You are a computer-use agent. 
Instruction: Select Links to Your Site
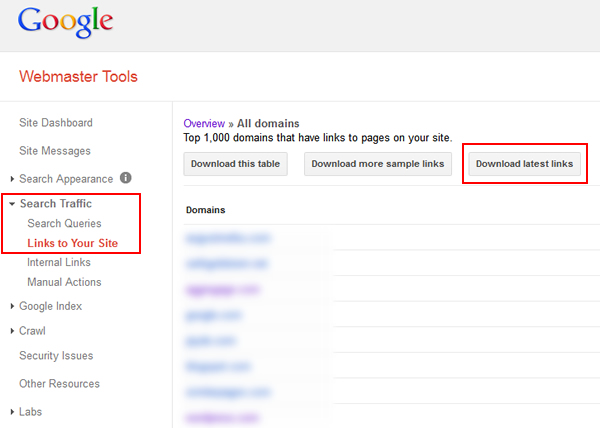[x=72, y=243]
